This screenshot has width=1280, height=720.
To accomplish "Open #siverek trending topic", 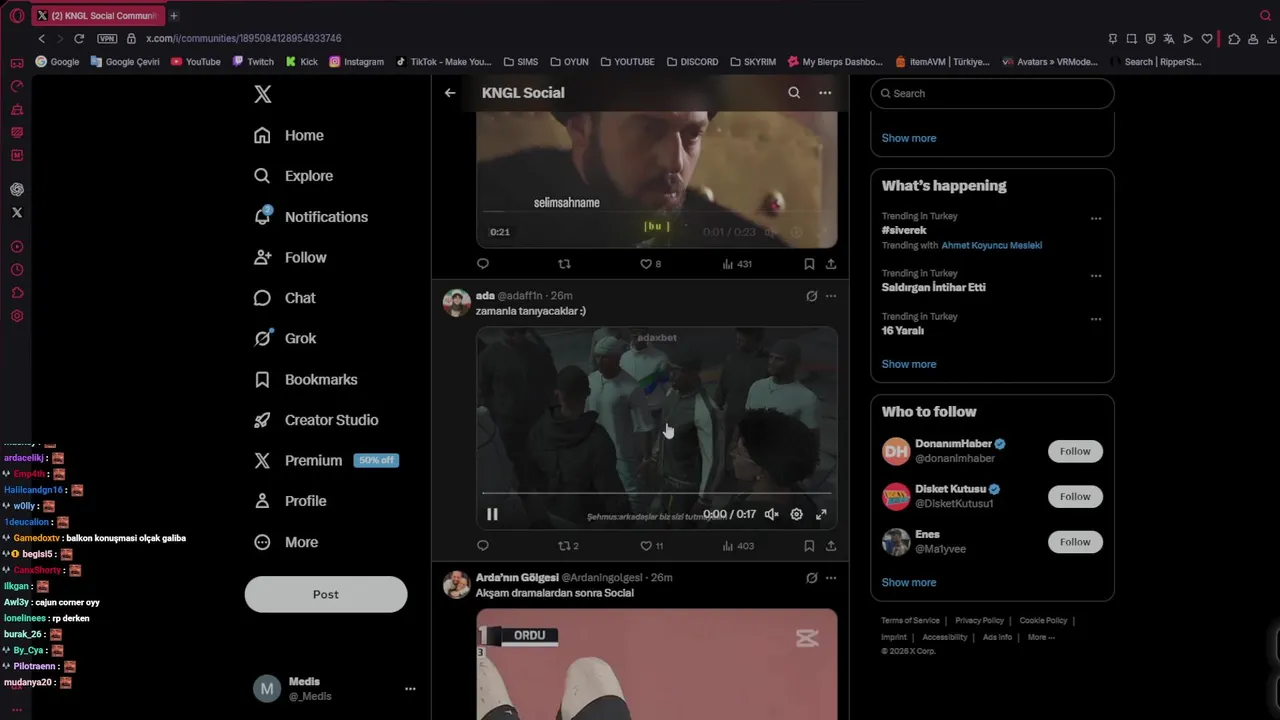I will (904, 231).
